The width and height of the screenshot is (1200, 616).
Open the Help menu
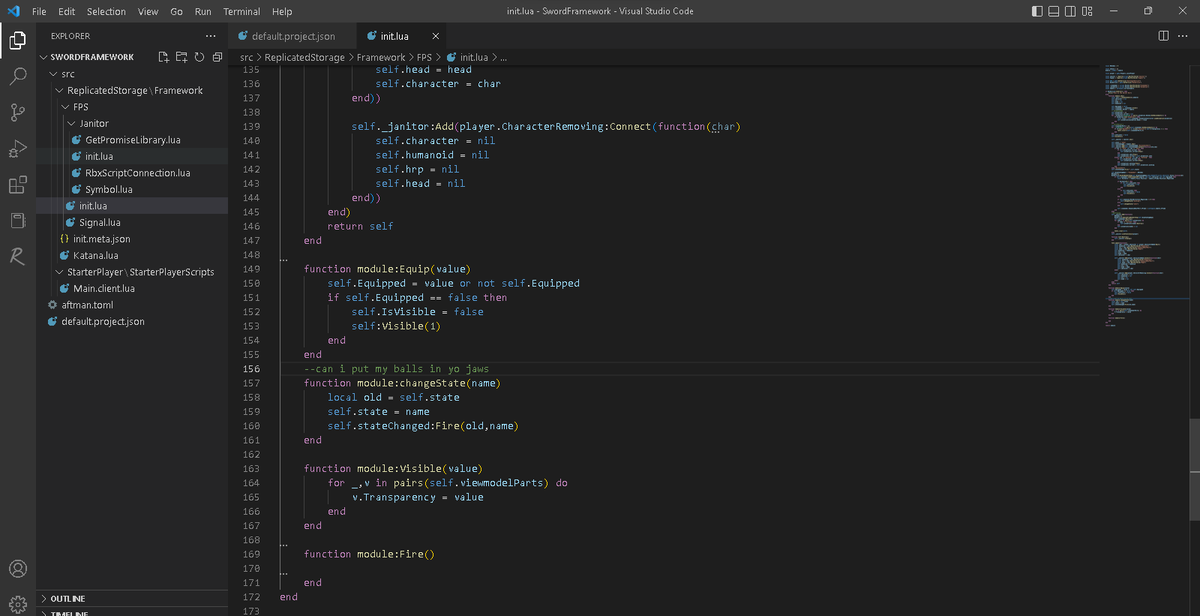(282, 11)
